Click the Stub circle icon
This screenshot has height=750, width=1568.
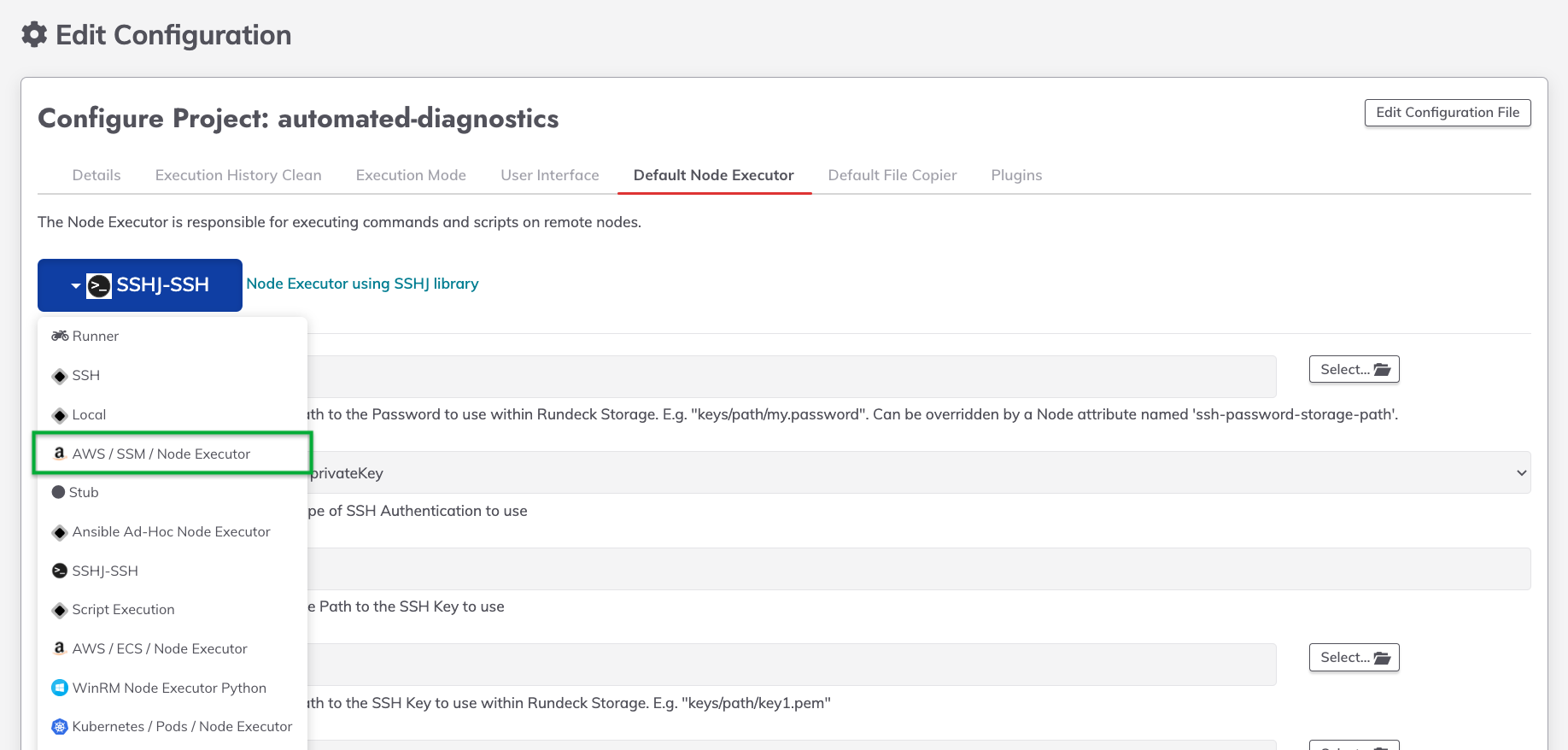tap(59, 492)
